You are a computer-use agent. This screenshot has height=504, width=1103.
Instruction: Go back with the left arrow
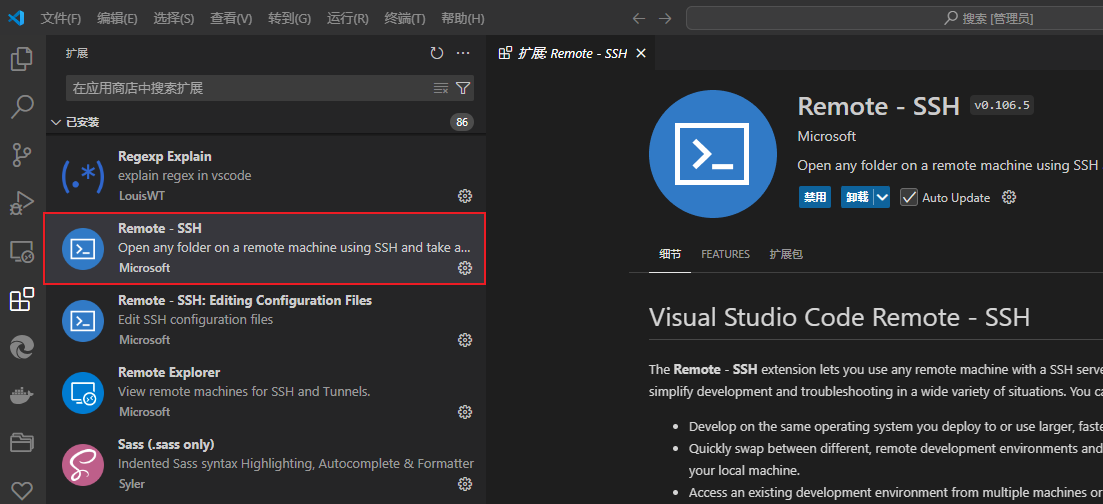click(x=639, y=18)
